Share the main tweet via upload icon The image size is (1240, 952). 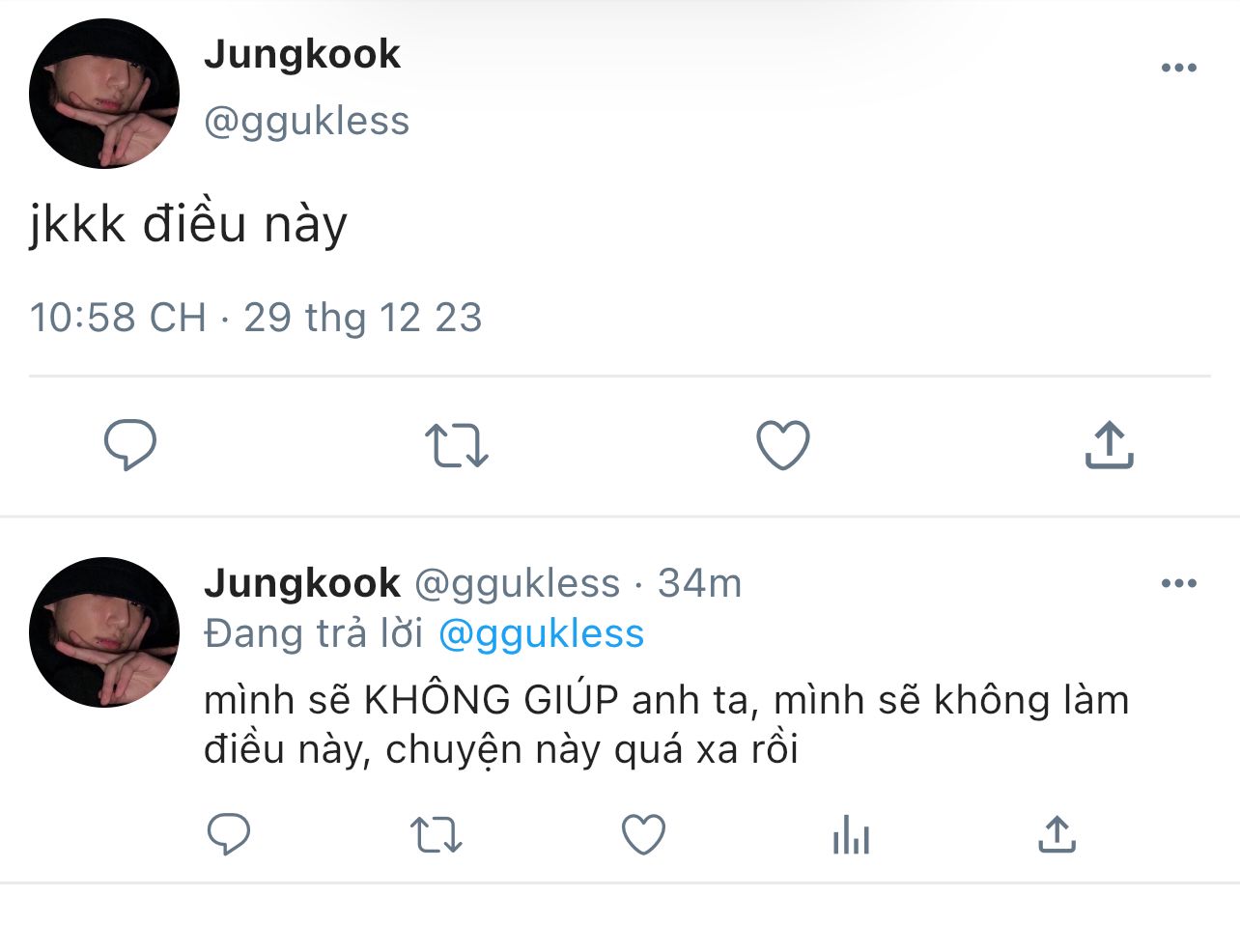1109,445
